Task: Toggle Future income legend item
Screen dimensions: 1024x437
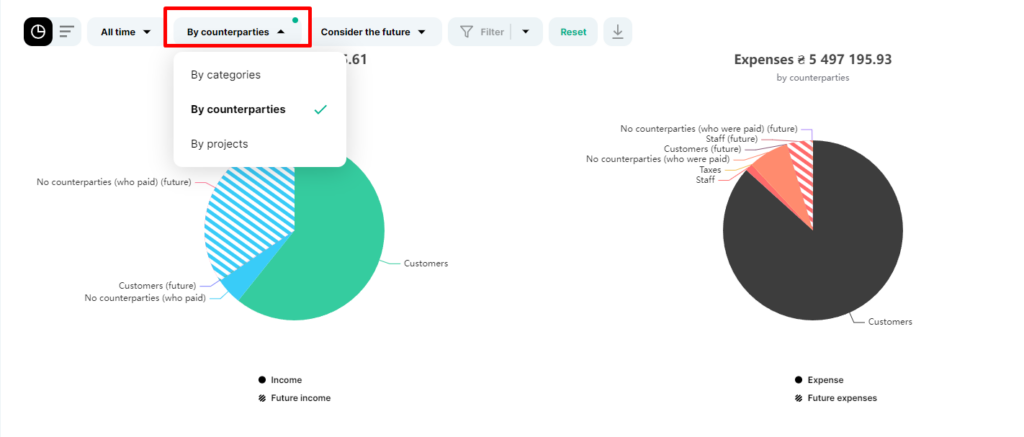Action: pos(295,398)
